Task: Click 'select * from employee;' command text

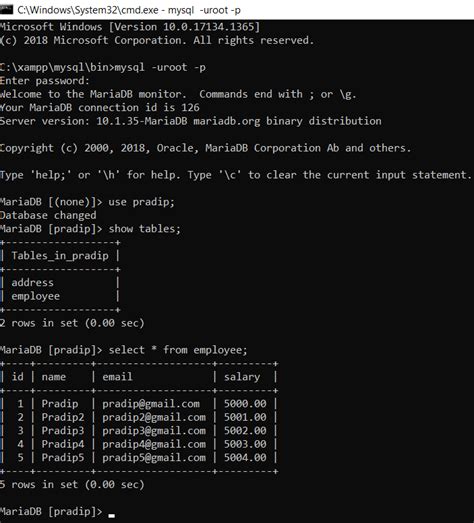Action: coord(178,350)
